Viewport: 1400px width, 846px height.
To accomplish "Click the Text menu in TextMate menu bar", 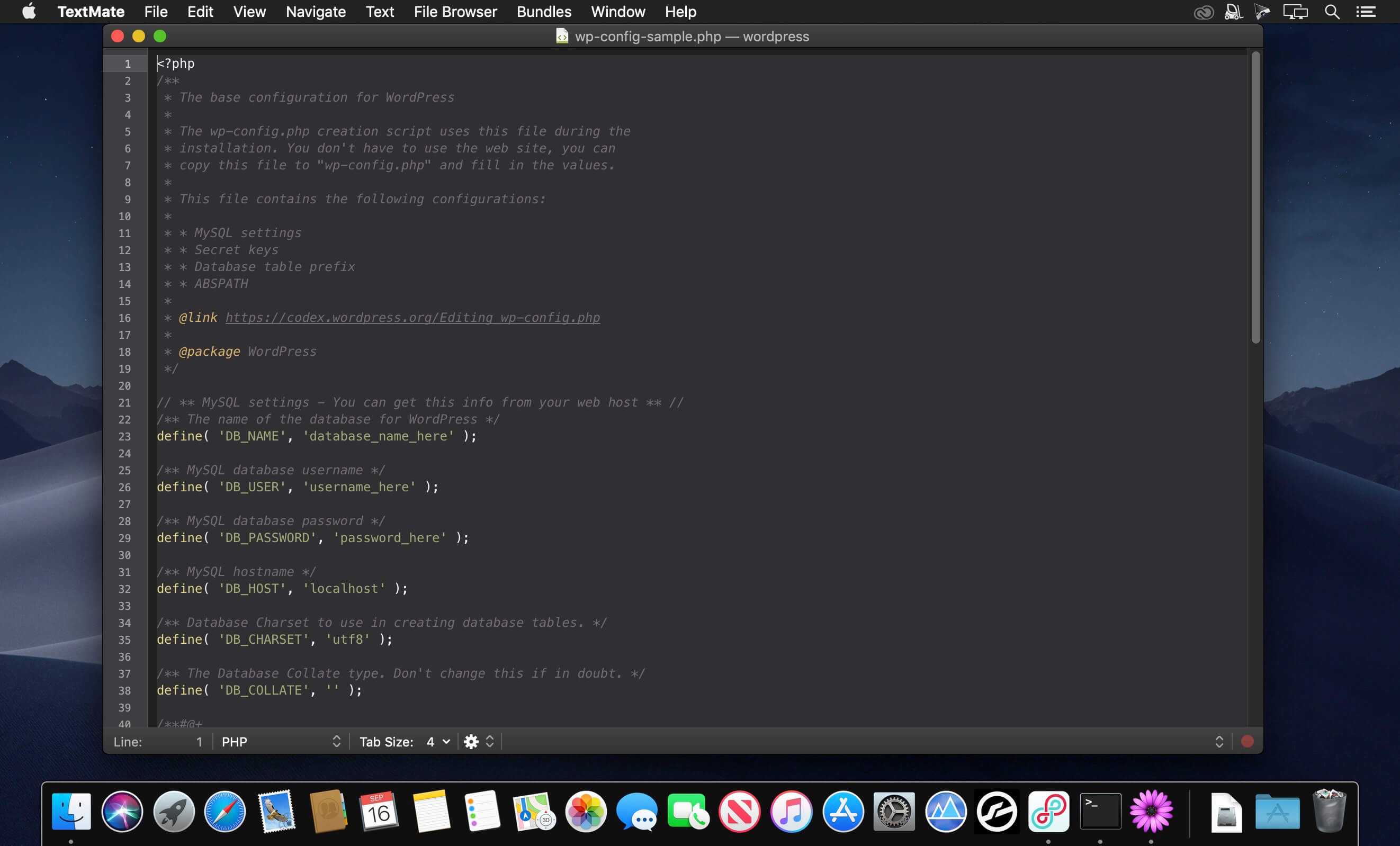I will tap(379, 12).
